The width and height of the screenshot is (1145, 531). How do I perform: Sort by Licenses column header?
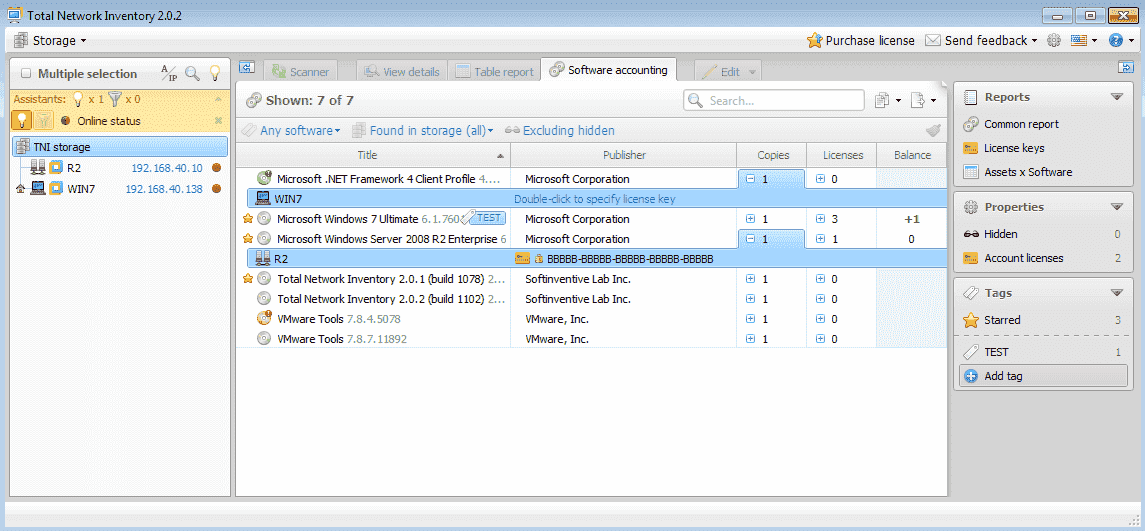tap(843, 155)
